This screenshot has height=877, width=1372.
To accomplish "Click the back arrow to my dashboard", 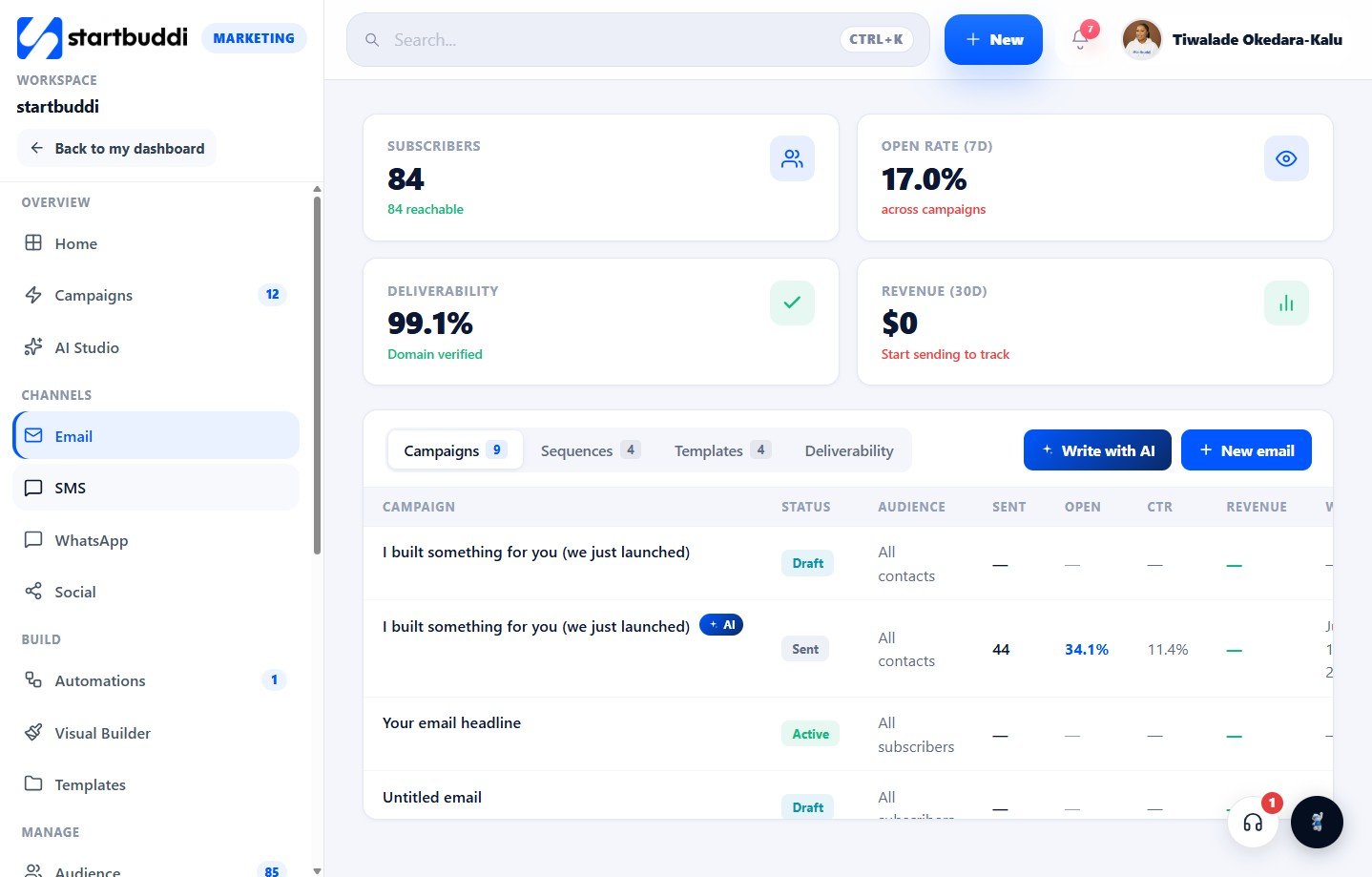I will pos(36,148).
